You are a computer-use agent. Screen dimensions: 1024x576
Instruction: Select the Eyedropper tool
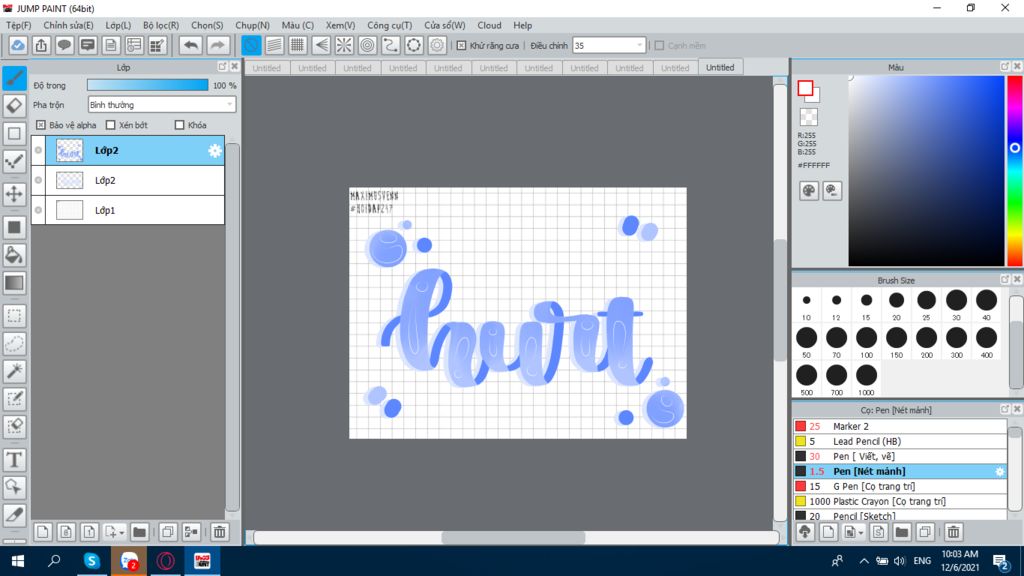(x=14, y=515)
